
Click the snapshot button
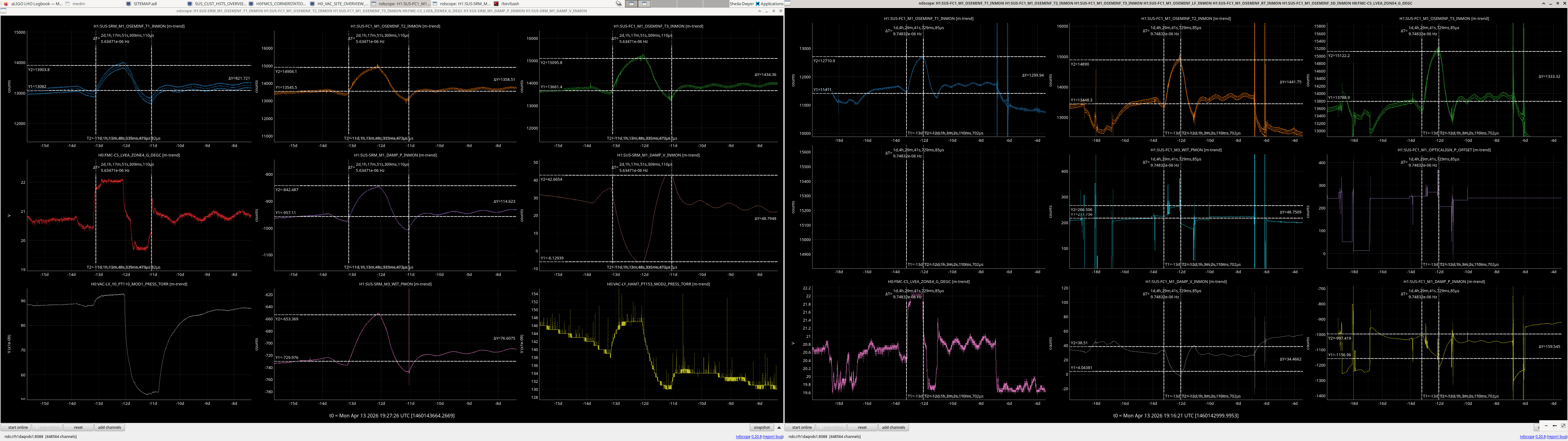click(x=761, y=428)
